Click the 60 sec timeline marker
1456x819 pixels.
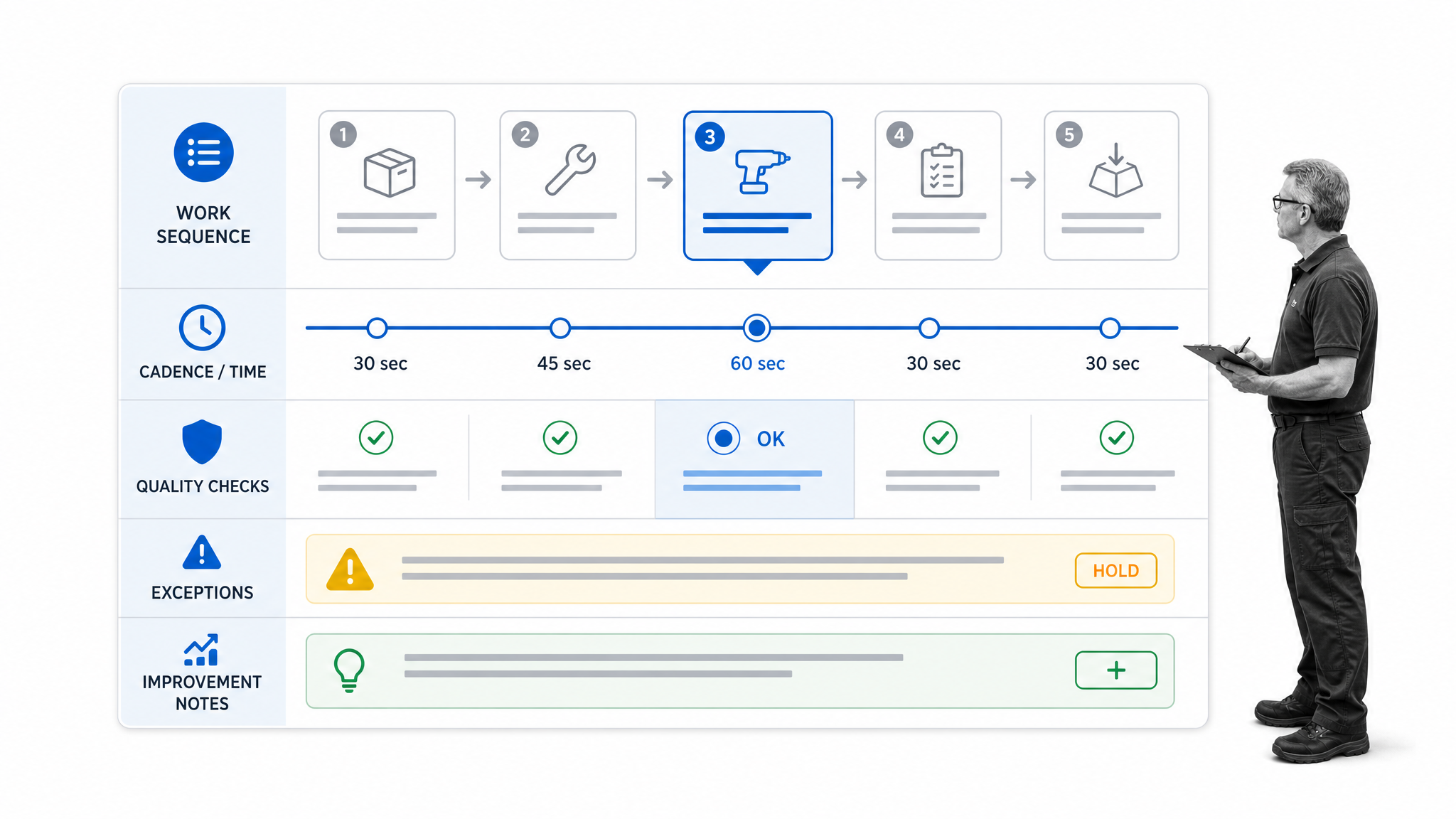point(757,328)
